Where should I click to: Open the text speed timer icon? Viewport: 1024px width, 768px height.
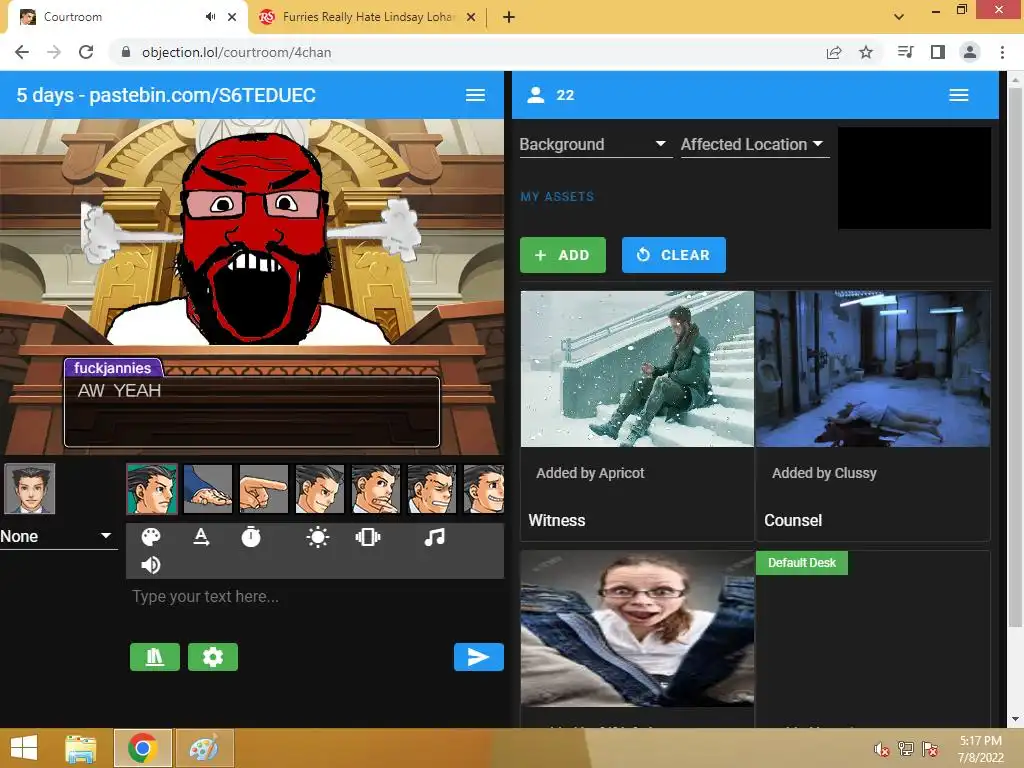point(251,537)
